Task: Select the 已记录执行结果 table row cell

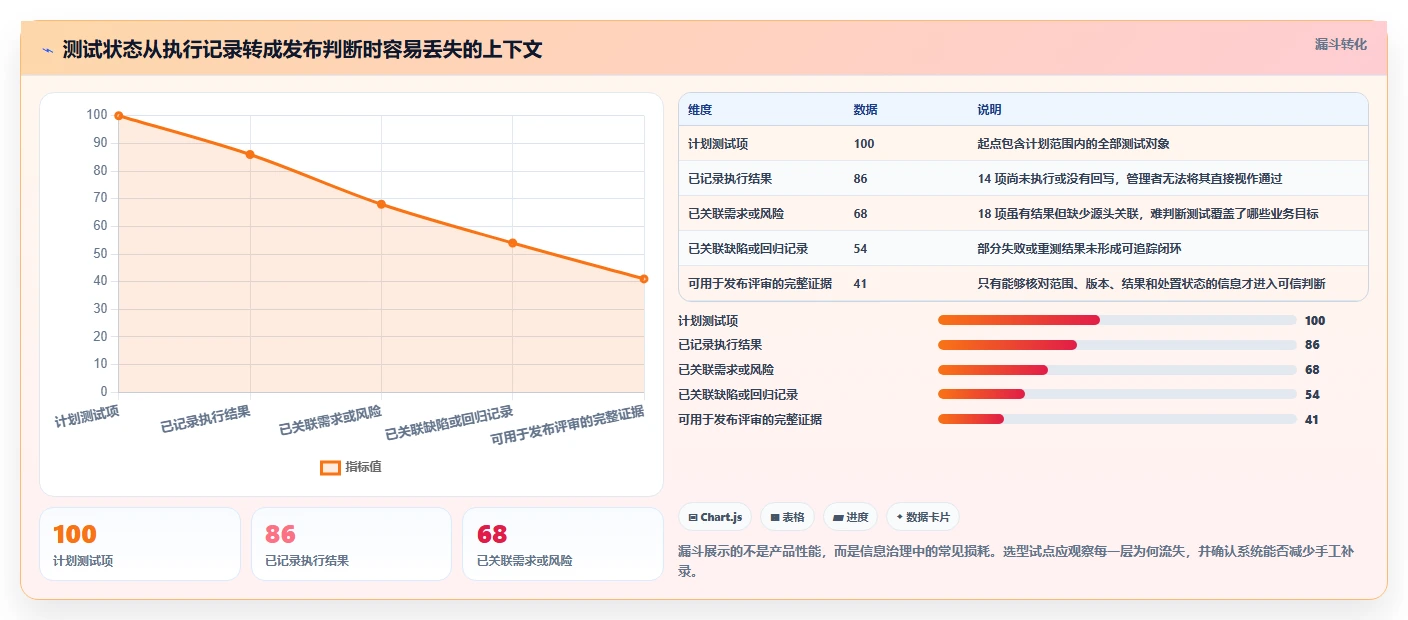Action: [730, 179]
